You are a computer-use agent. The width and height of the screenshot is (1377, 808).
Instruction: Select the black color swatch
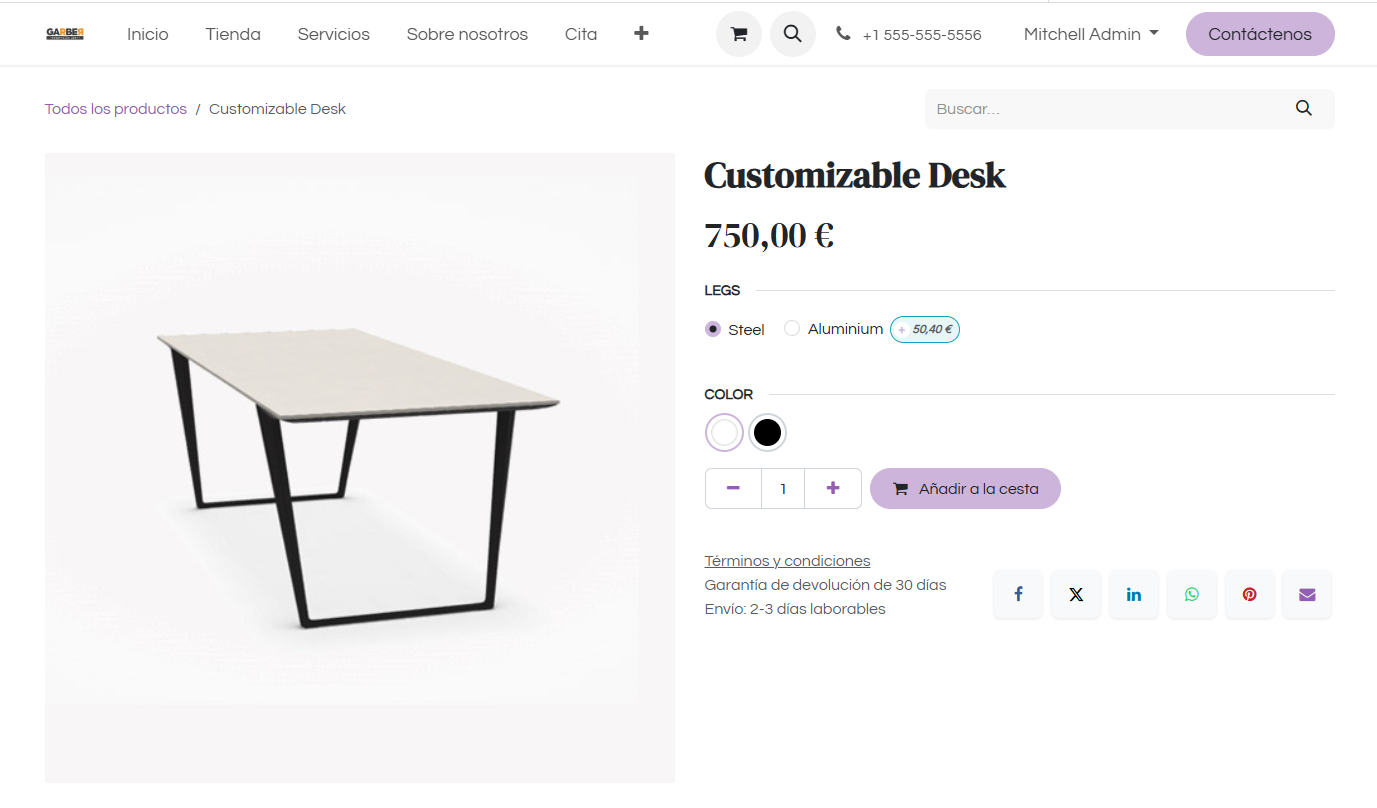[767, 432]
